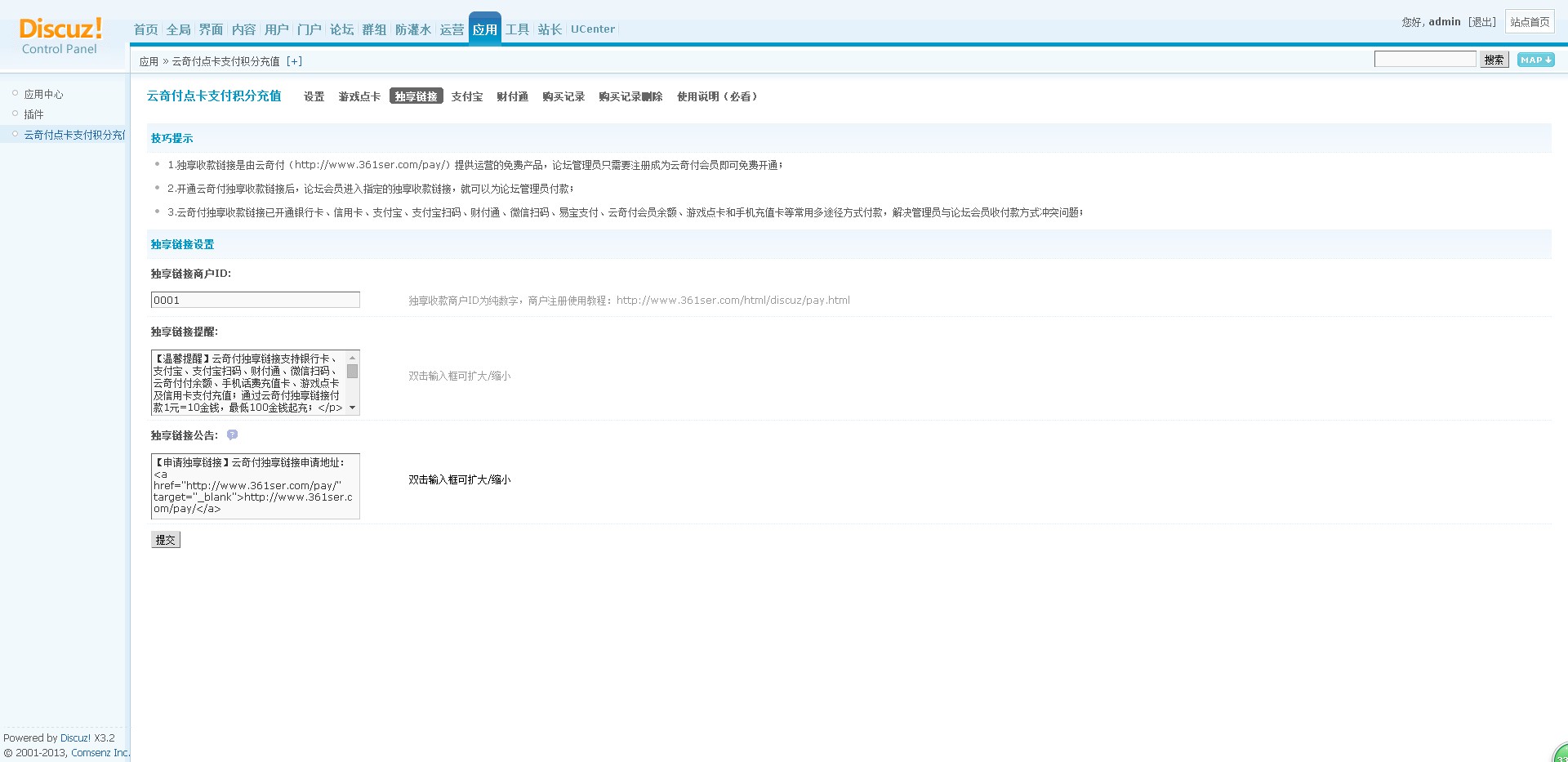Open the 群组 top menu
Screen dimensions: 1568x762
(x=374, y=29)
